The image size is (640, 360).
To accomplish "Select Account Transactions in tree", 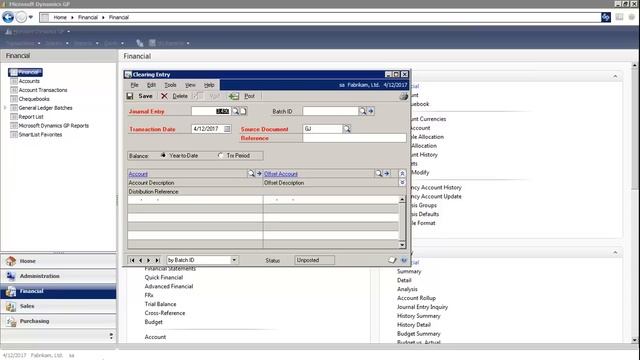I will pos(43,90).
